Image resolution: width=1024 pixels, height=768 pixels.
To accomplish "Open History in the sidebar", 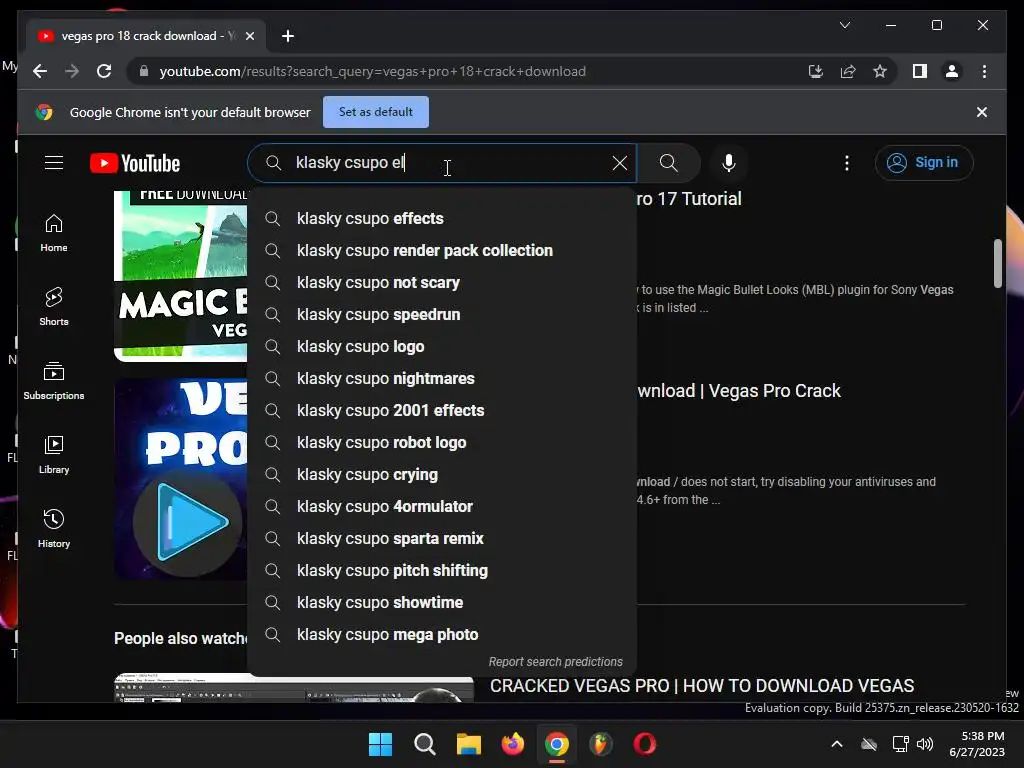I will tap(54, 528).
